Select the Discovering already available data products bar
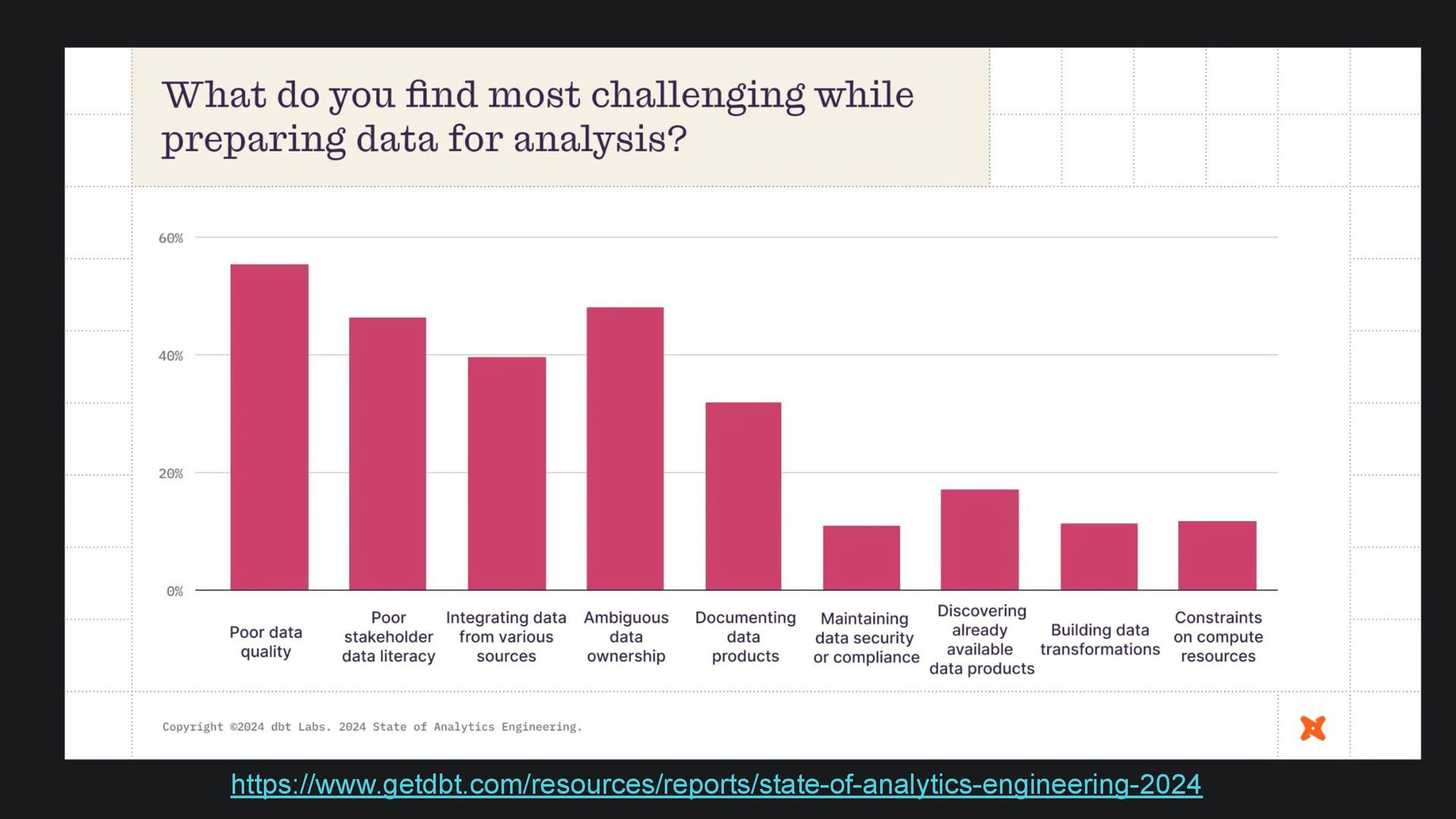The image size is (1456, 819). pos(980,539)
